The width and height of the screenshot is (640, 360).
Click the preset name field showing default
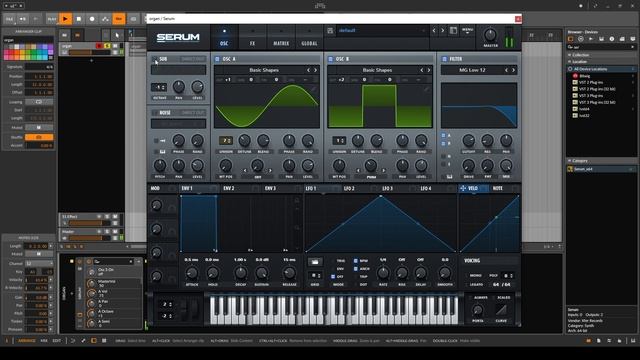382,31
